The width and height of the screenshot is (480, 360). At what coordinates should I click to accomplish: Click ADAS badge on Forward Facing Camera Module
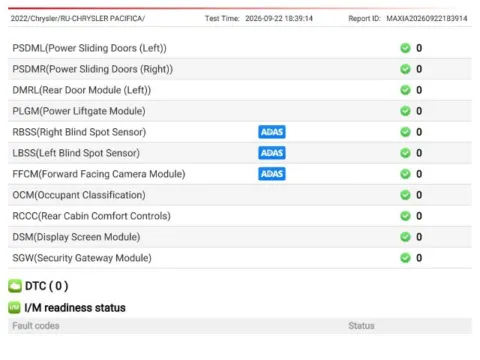[x=272, y=174]
